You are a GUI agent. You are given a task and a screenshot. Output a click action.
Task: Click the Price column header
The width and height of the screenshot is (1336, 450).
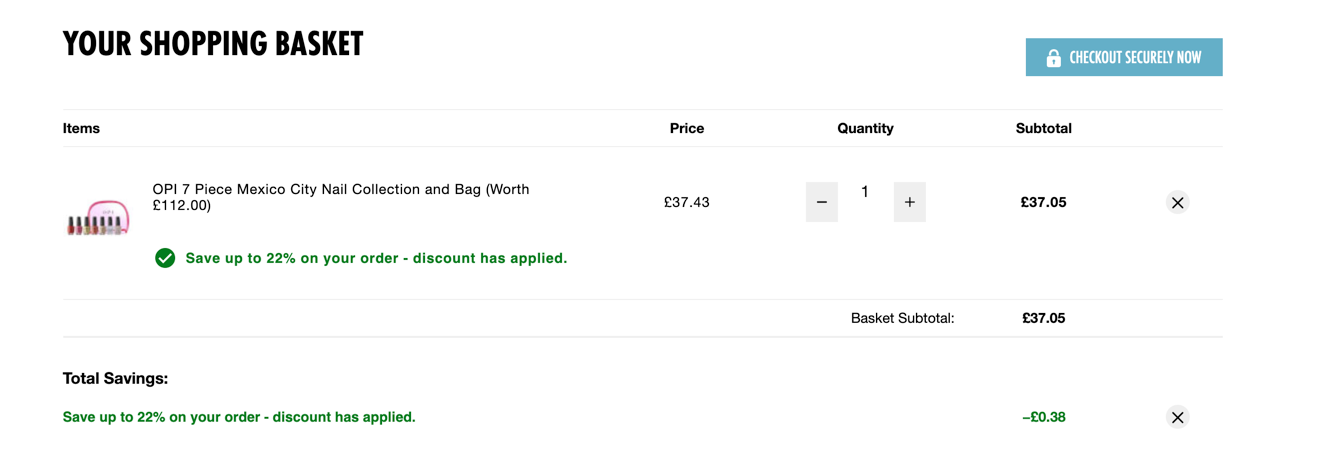tap(687, 128)
